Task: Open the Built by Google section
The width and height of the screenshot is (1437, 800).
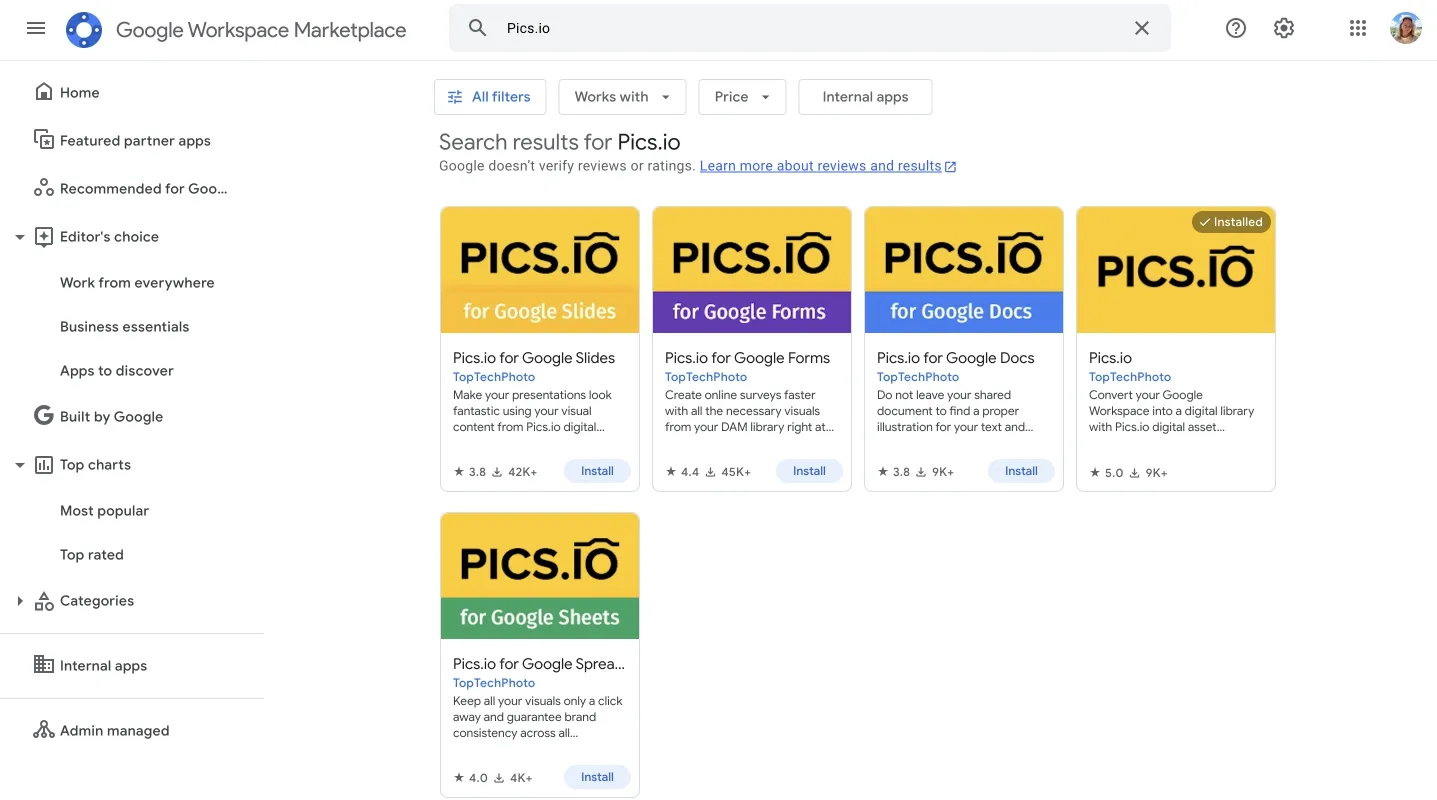Action: (110, 416)
